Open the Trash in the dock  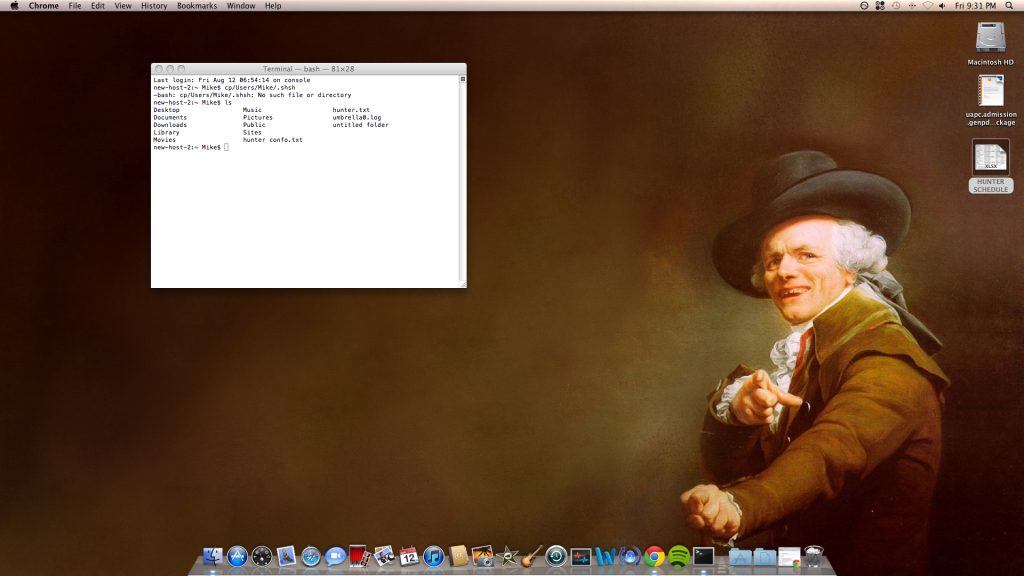tap(814, 556)
